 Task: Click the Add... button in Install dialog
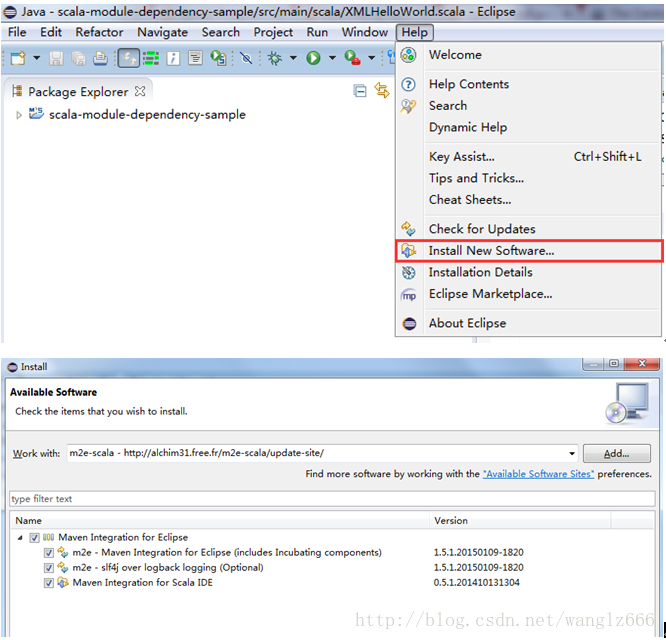617,454
